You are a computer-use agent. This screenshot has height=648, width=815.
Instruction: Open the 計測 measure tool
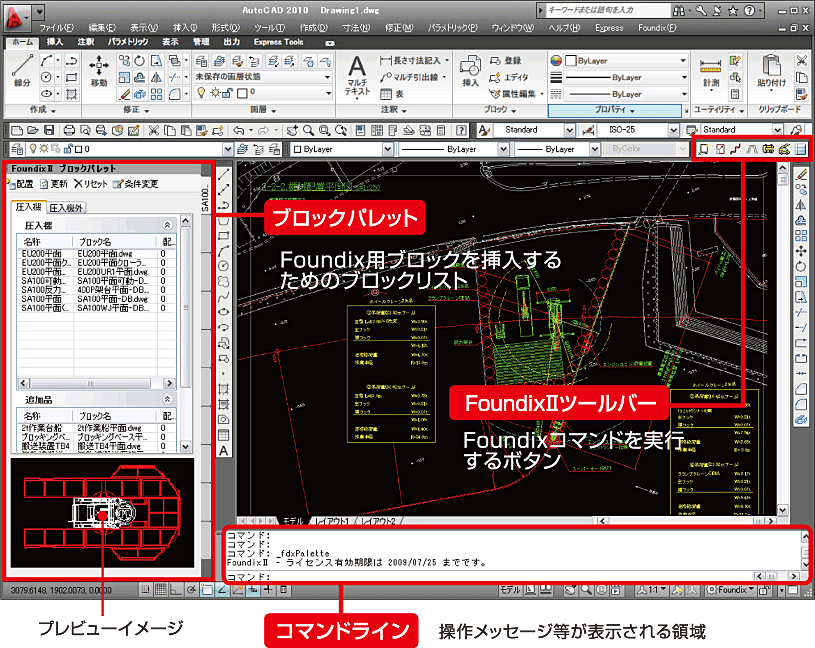710,72
